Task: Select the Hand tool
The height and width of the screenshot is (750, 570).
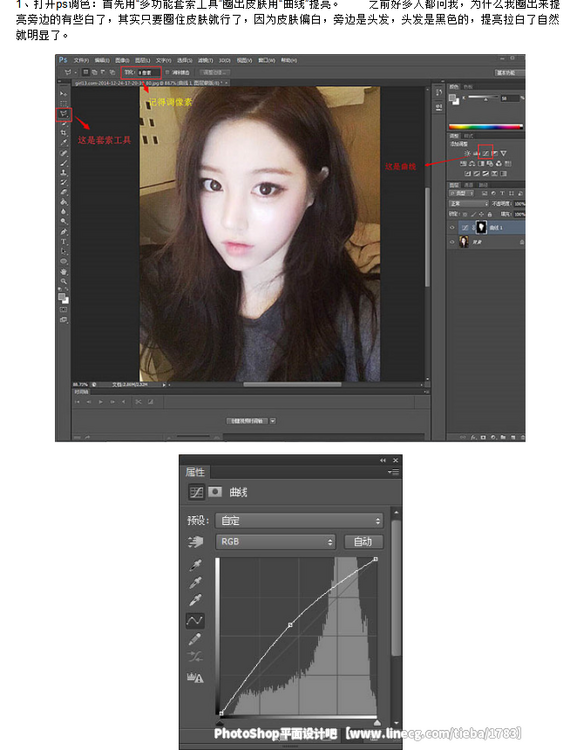Action: point(63,272)
